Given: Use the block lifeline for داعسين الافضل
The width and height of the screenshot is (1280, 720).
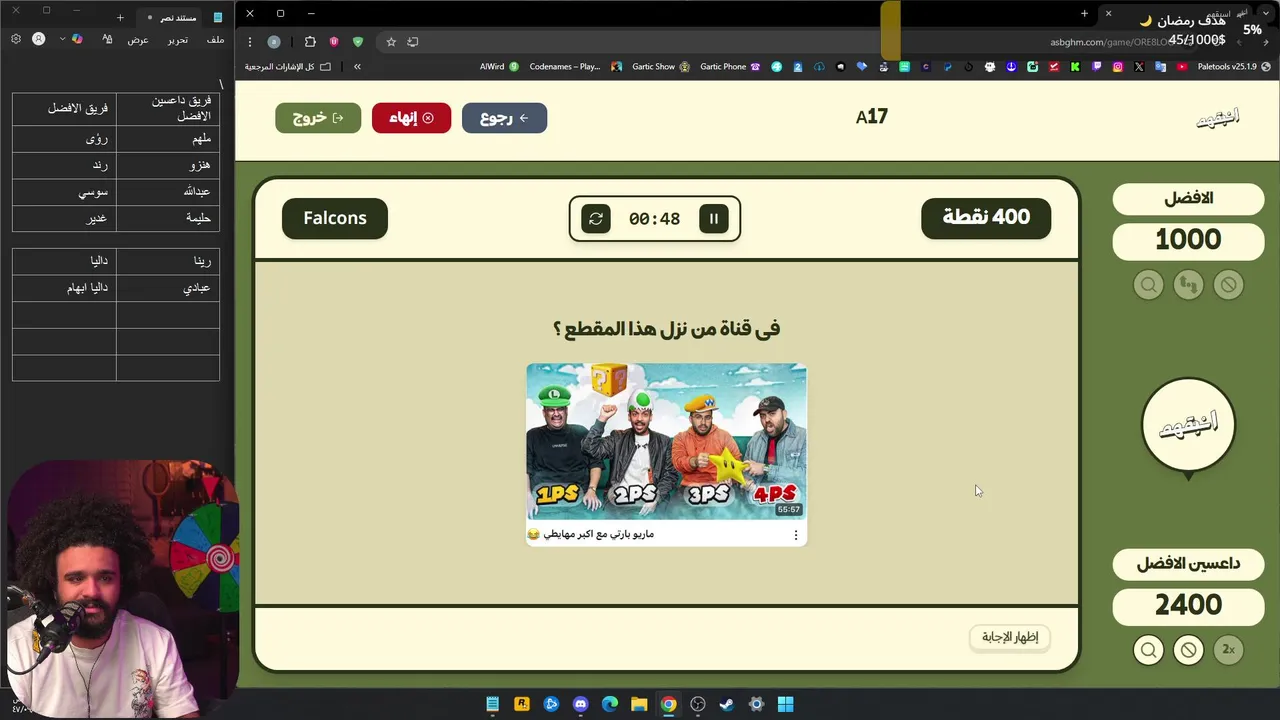Looking at the screenshot, I should coord(1188,650).
